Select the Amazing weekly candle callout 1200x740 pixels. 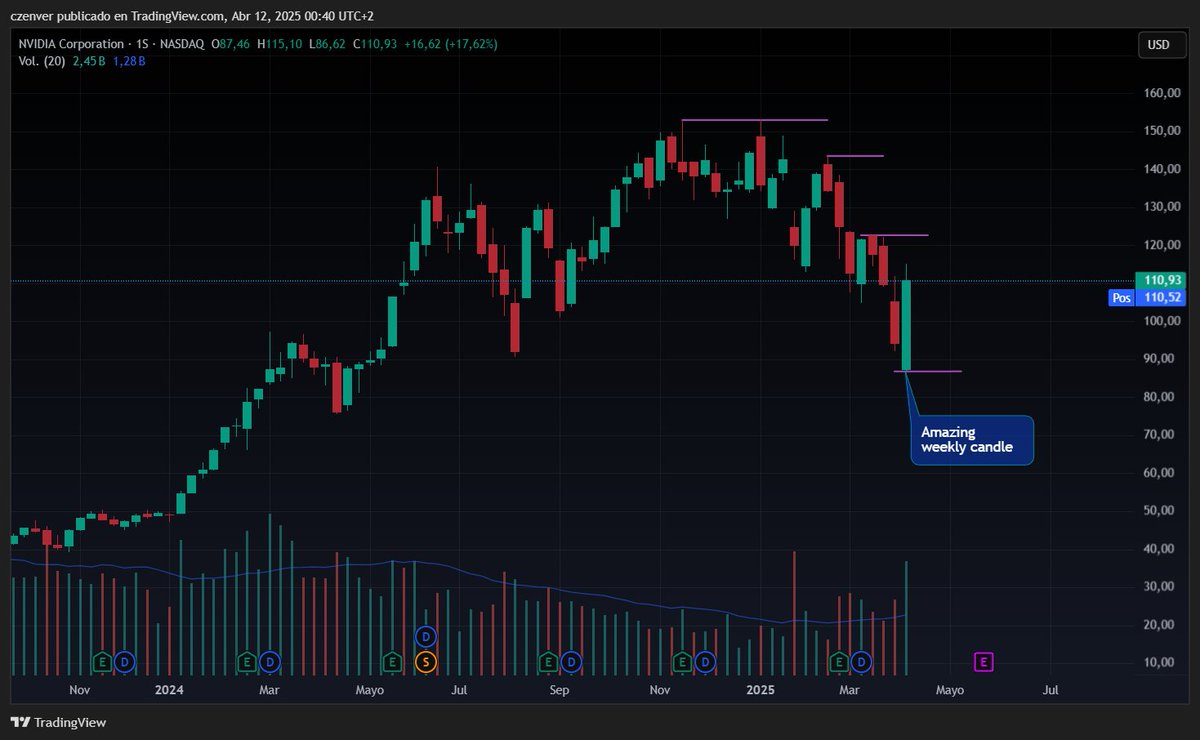click(972, 440)
